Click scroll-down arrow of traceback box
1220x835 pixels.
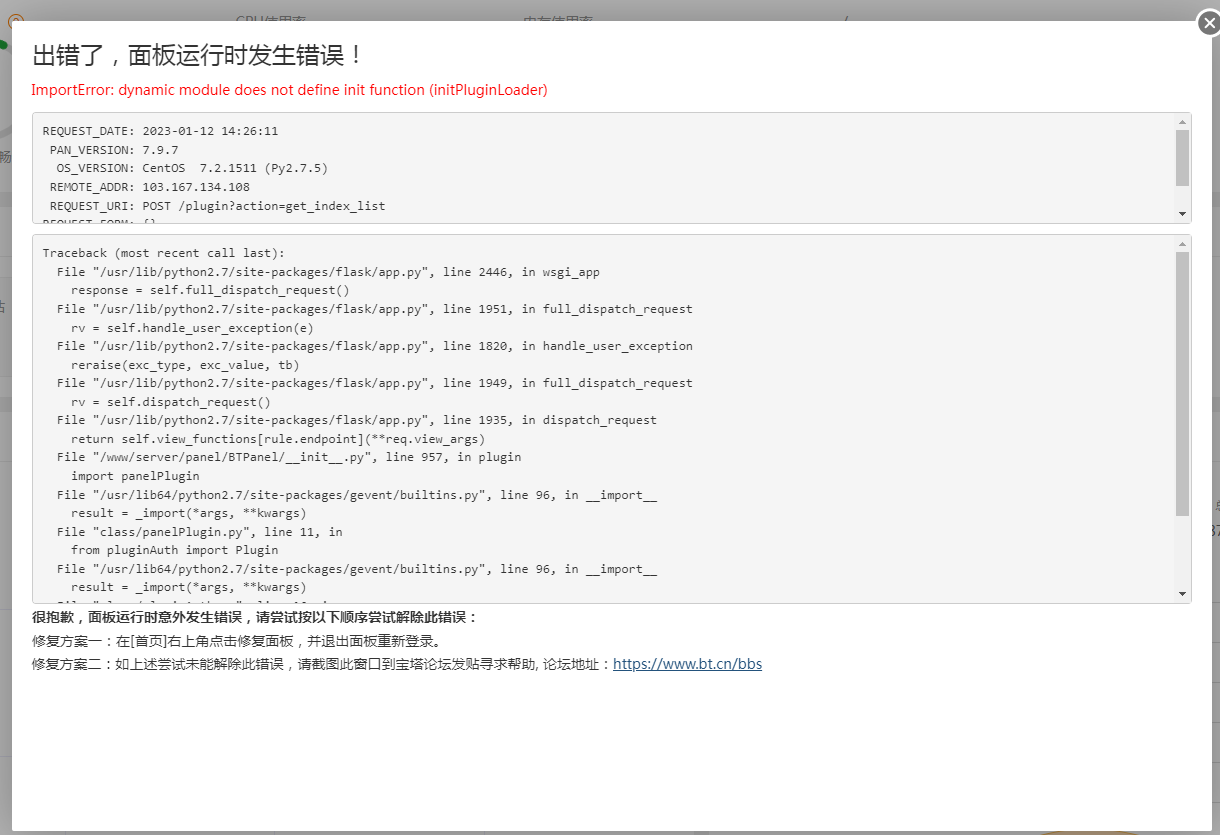point(1183,594)
